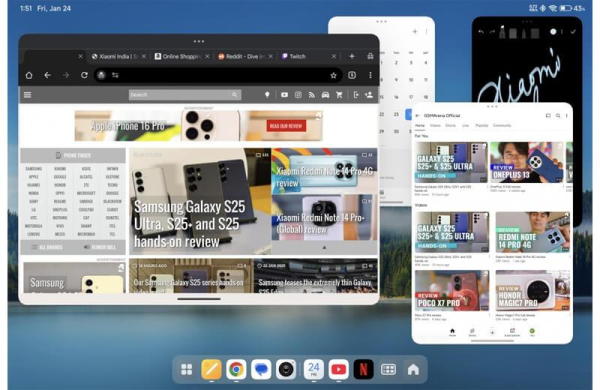Image resolution: width=600 pixels, height=390 pixels.
Task: Click the GSMArena Instagram header icon
Action: [298, 95]
